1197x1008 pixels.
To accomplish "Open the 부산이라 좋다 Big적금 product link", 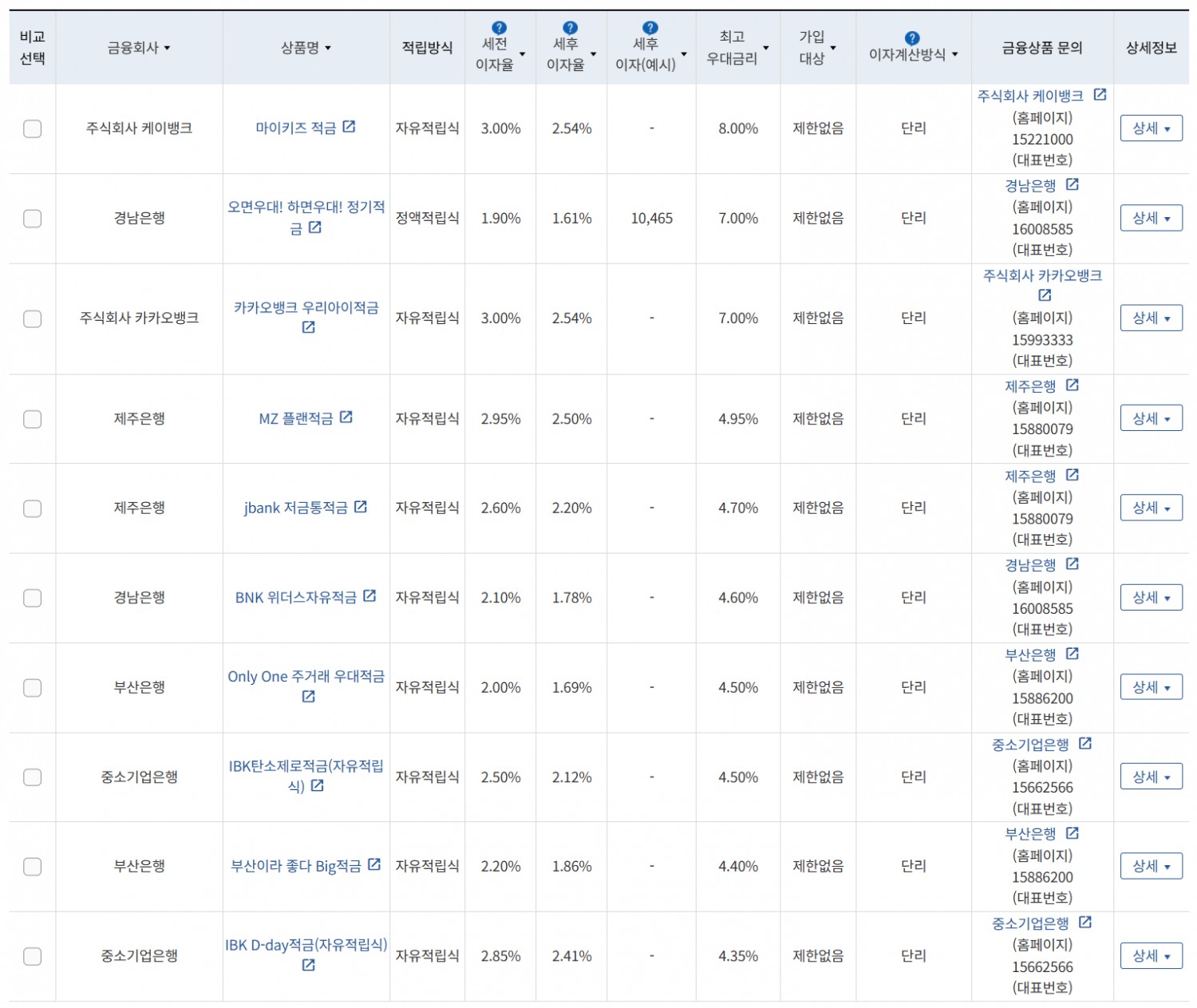I will (296, 866).
